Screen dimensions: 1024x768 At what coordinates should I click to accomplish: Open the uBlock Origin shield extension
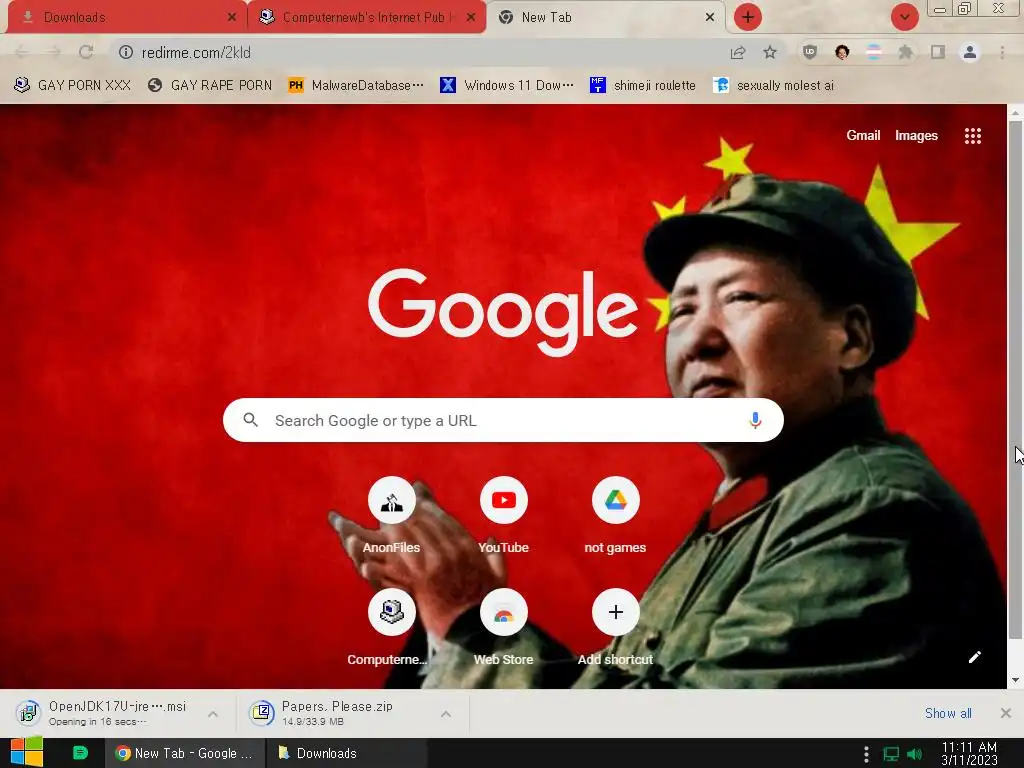pos(810,52)
